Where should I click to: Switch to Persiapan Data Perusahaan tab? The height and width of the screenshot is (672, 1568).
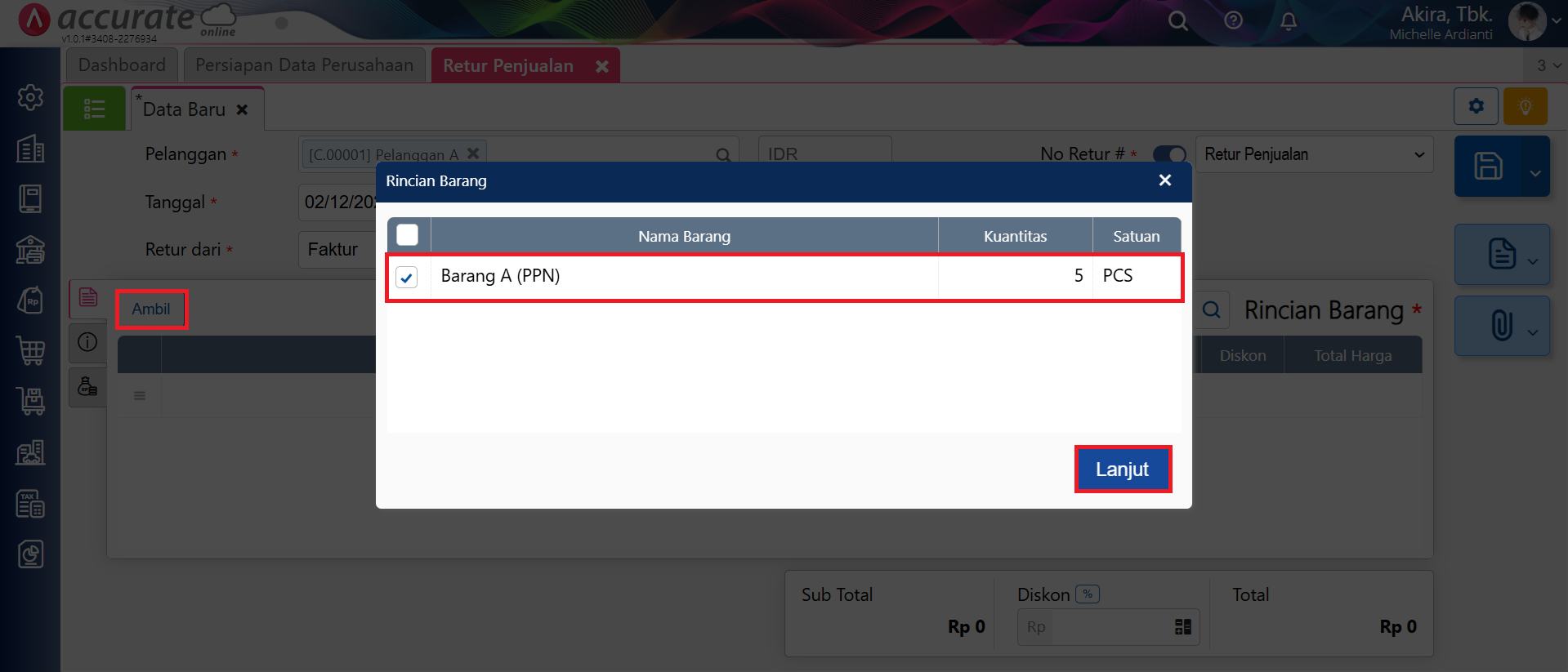(x=304, y=65)
